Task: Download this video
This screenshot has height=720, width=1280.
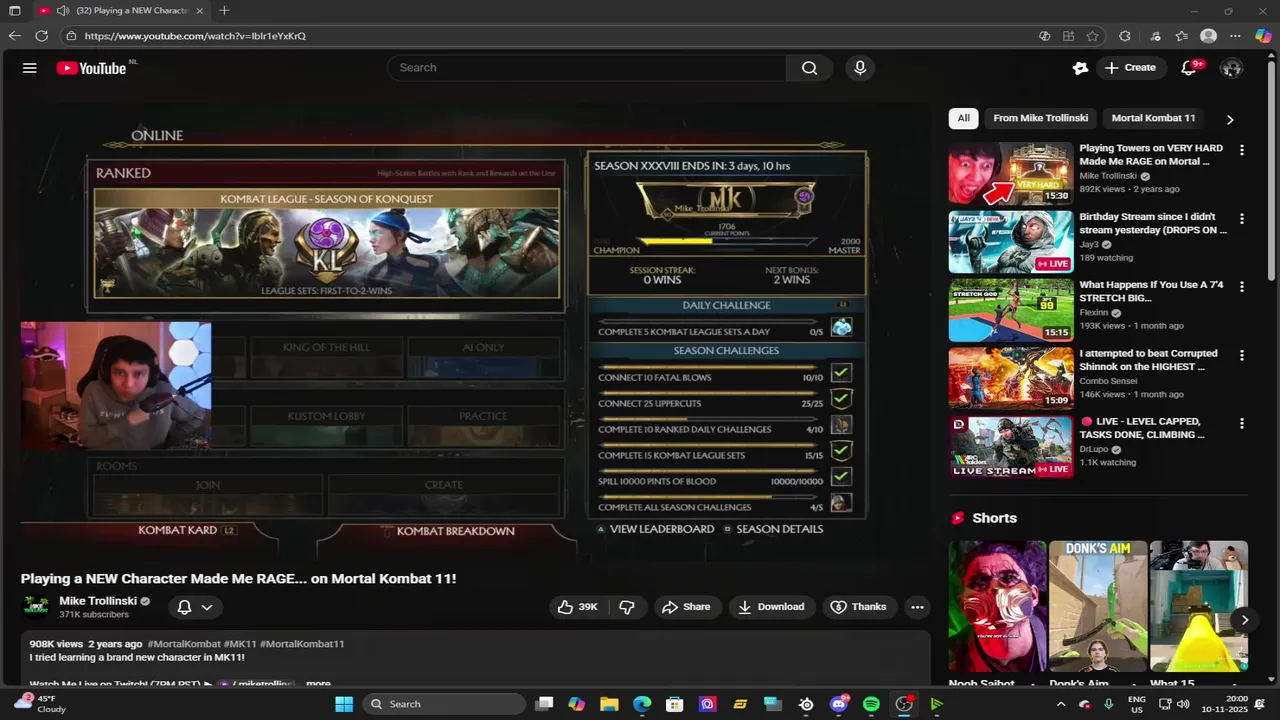Action: coord(771,607)
